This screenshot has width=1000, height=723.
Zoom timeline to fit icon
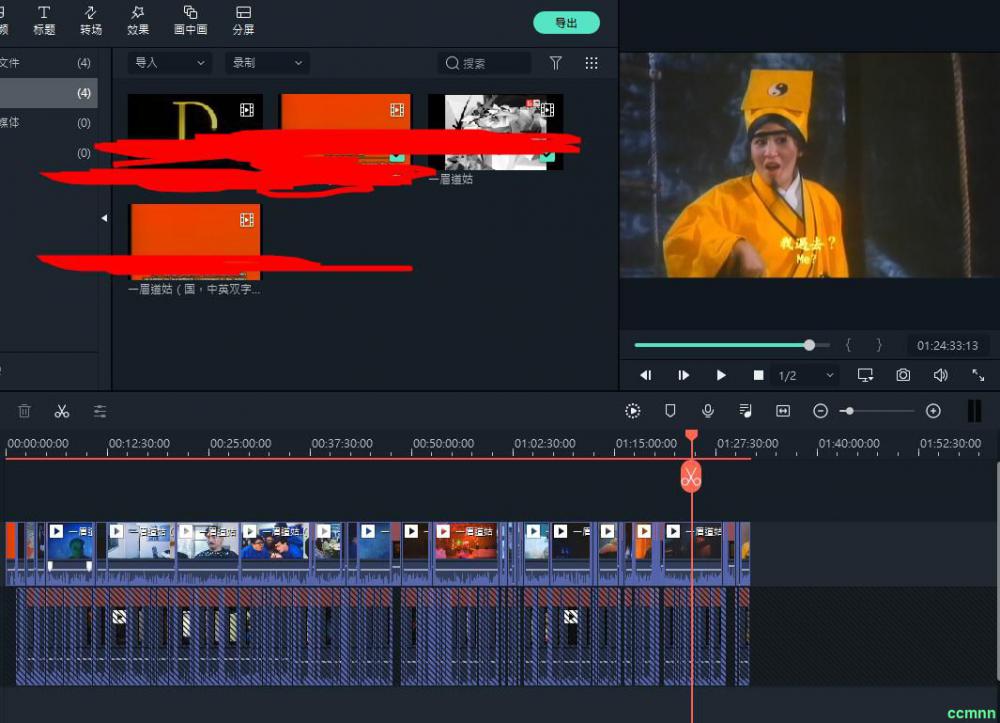(783, 411)
